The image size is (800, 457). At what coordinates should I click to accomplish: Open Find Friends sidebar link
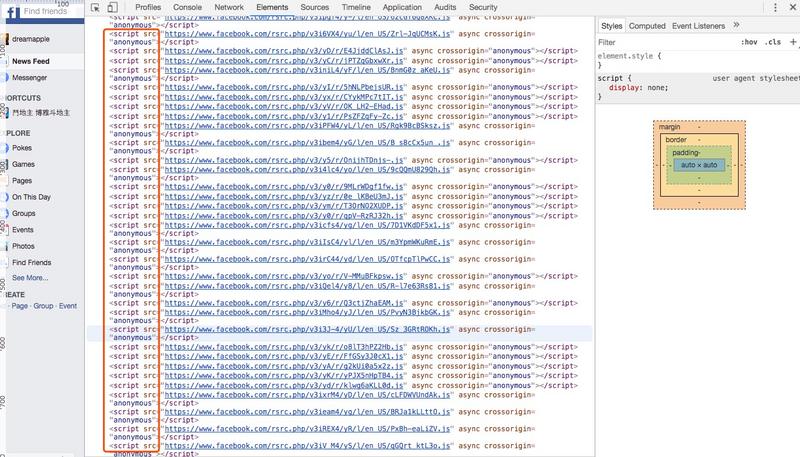point(32,262)
